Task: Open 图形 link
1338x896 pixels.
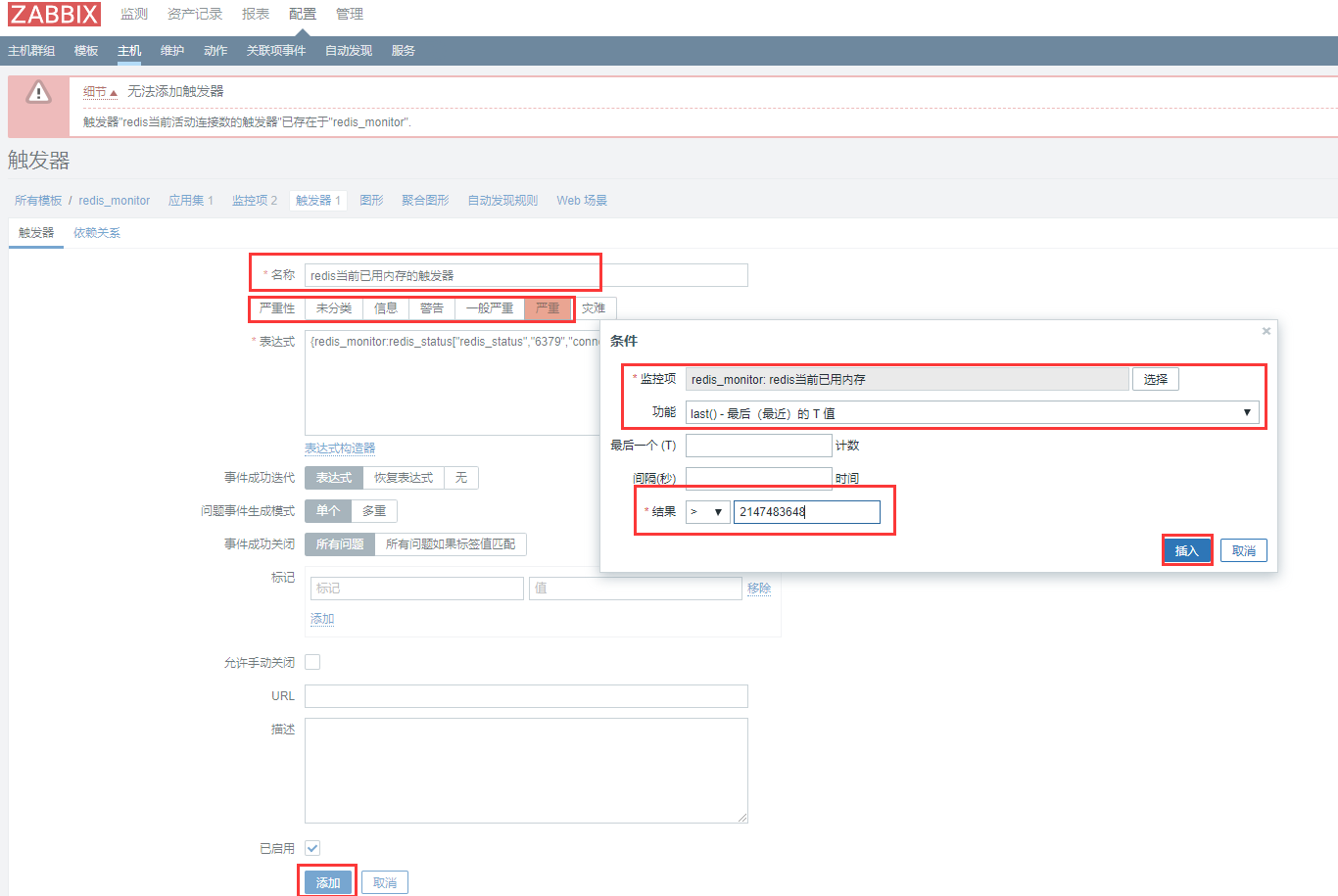Action: coord(372,201)
